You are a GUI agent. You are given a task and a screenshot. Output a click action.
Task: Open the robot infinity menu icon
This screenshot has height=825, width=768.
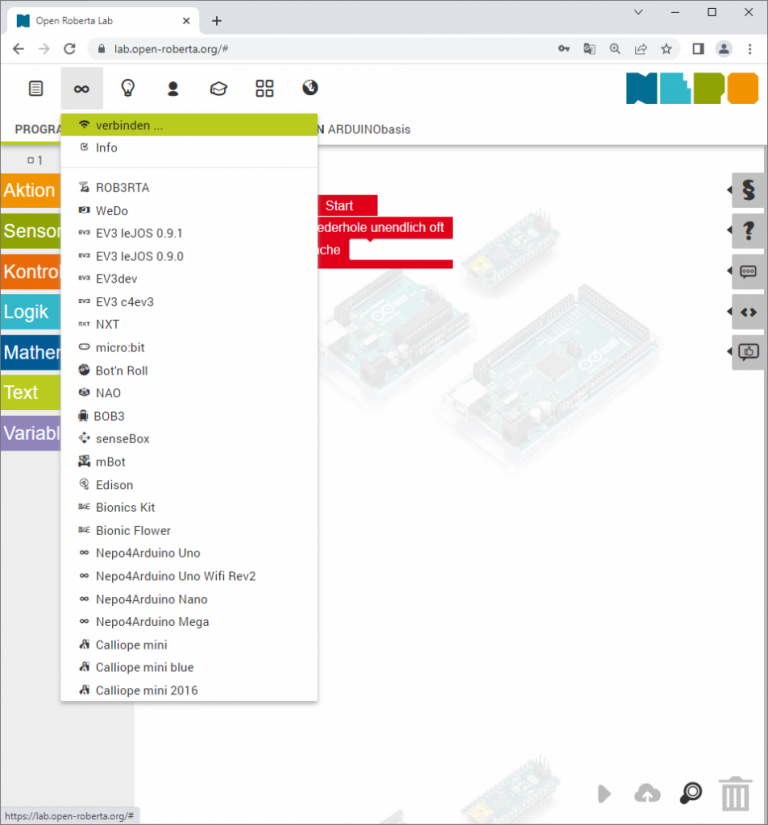pos(82,89)
